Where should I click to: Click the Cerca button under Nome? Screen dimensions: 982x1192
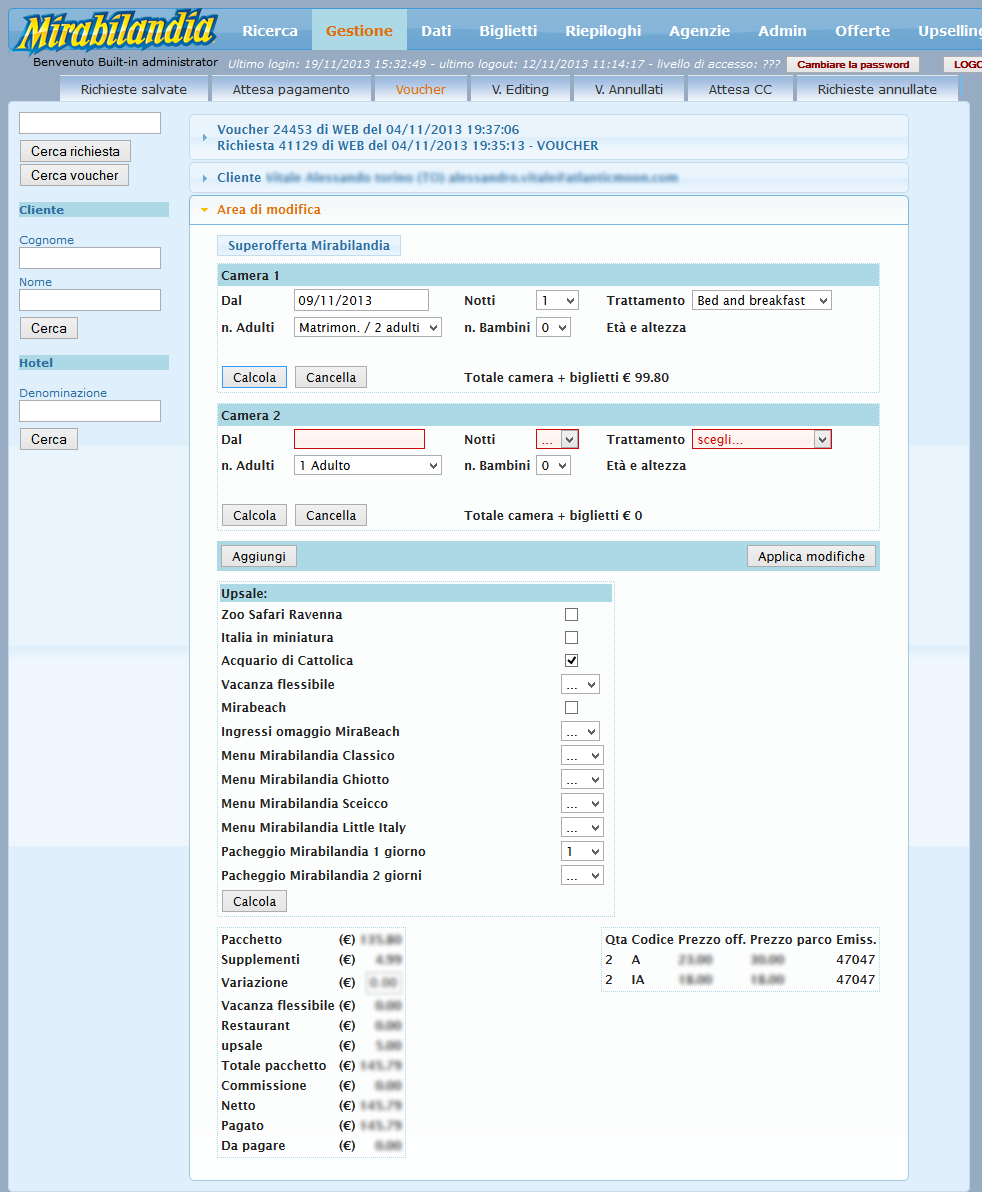pos(49,328)
